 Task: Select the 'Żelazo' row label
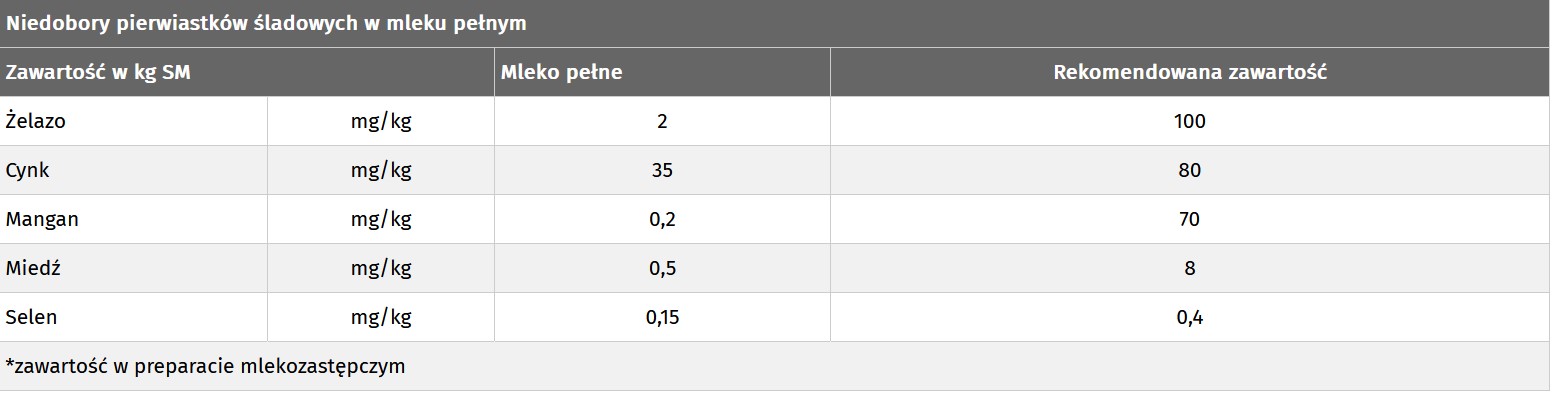point(36,121)
